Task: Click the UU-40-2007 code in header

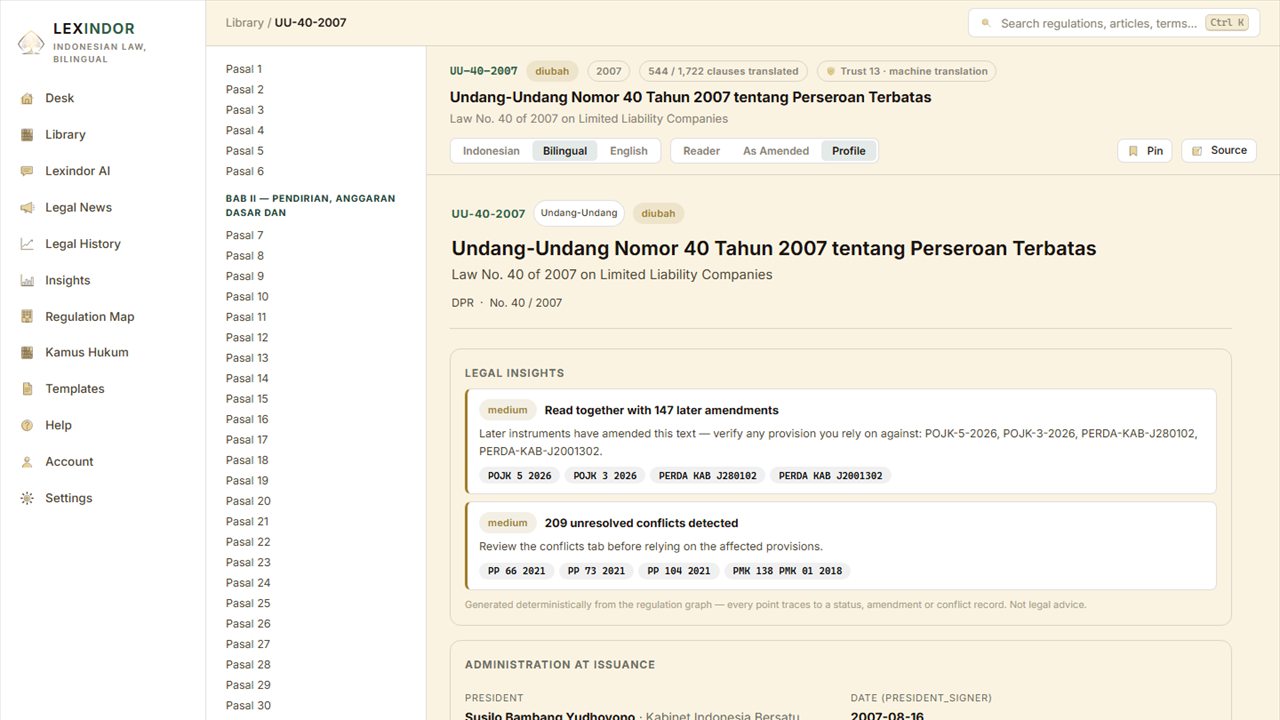Action: coord(484,71)
